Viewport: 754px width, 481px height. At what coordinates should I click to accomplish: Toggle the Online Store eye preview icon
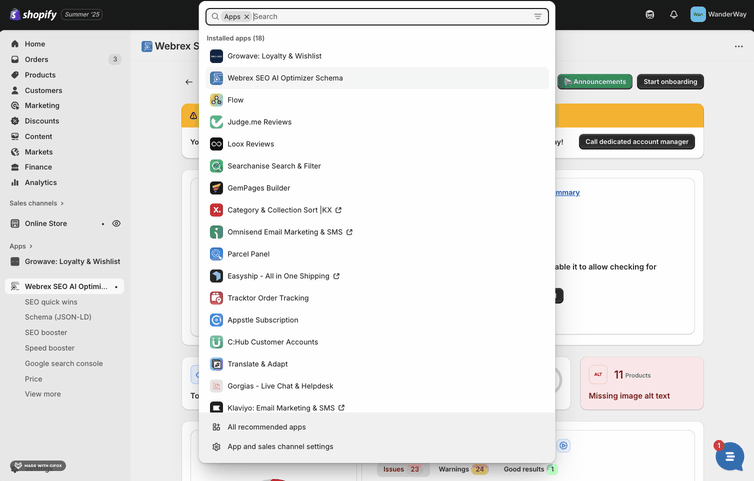116,224
